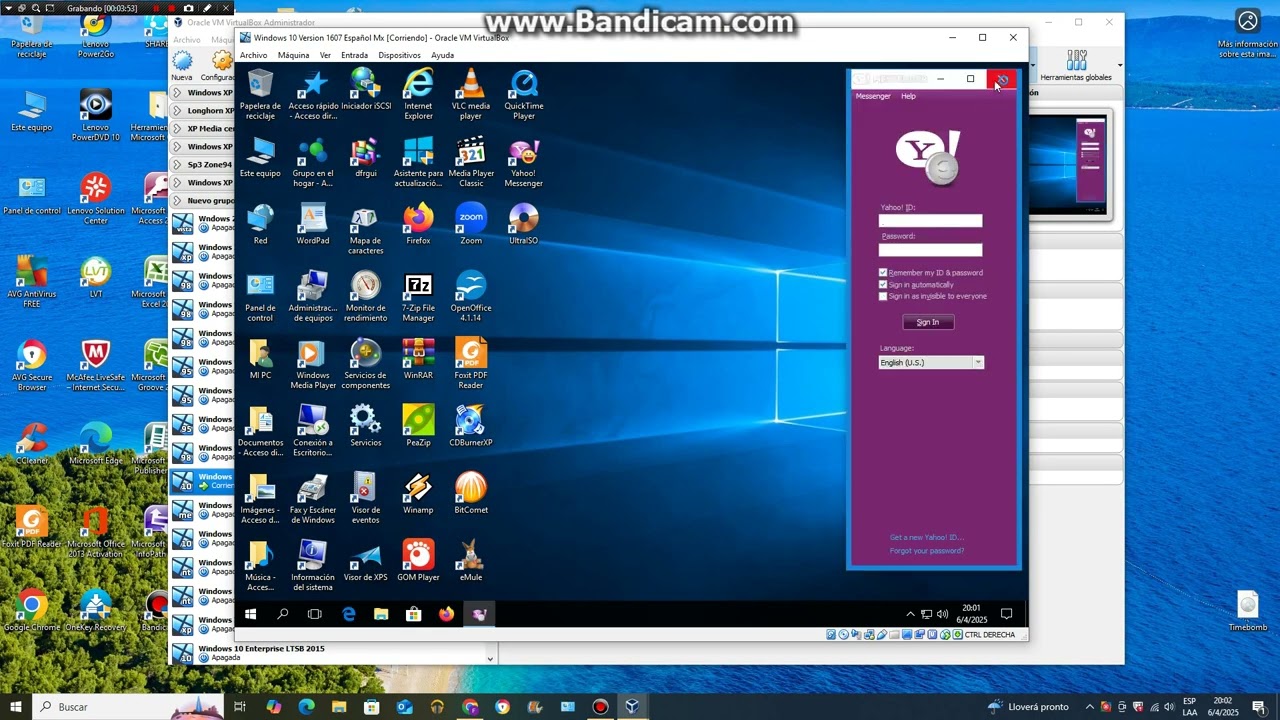
Task: Launch the eMule desktop shortcut
Action: coord(471,561)
